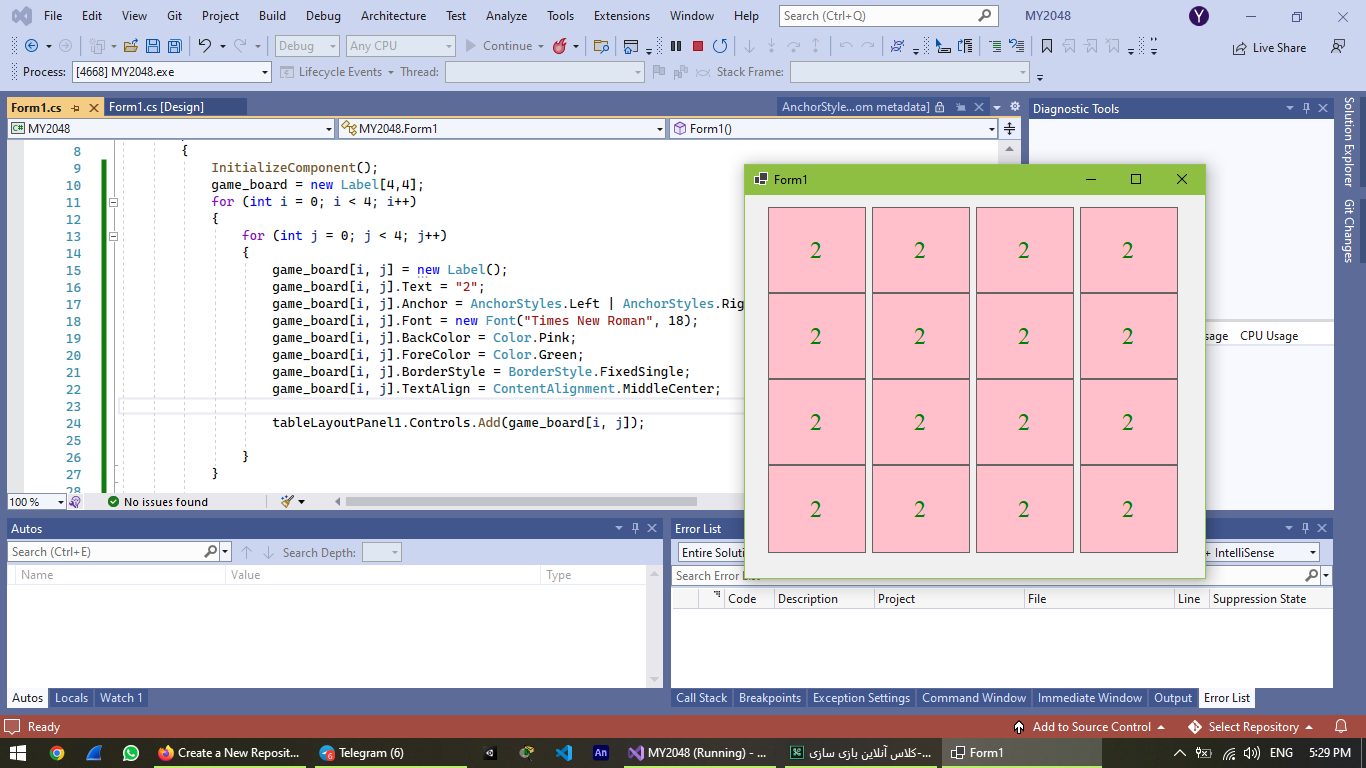Screen dimensions: 1366x768
Task: Open the Debug menu
Action: pyautogui.click(x=322, y=15)
